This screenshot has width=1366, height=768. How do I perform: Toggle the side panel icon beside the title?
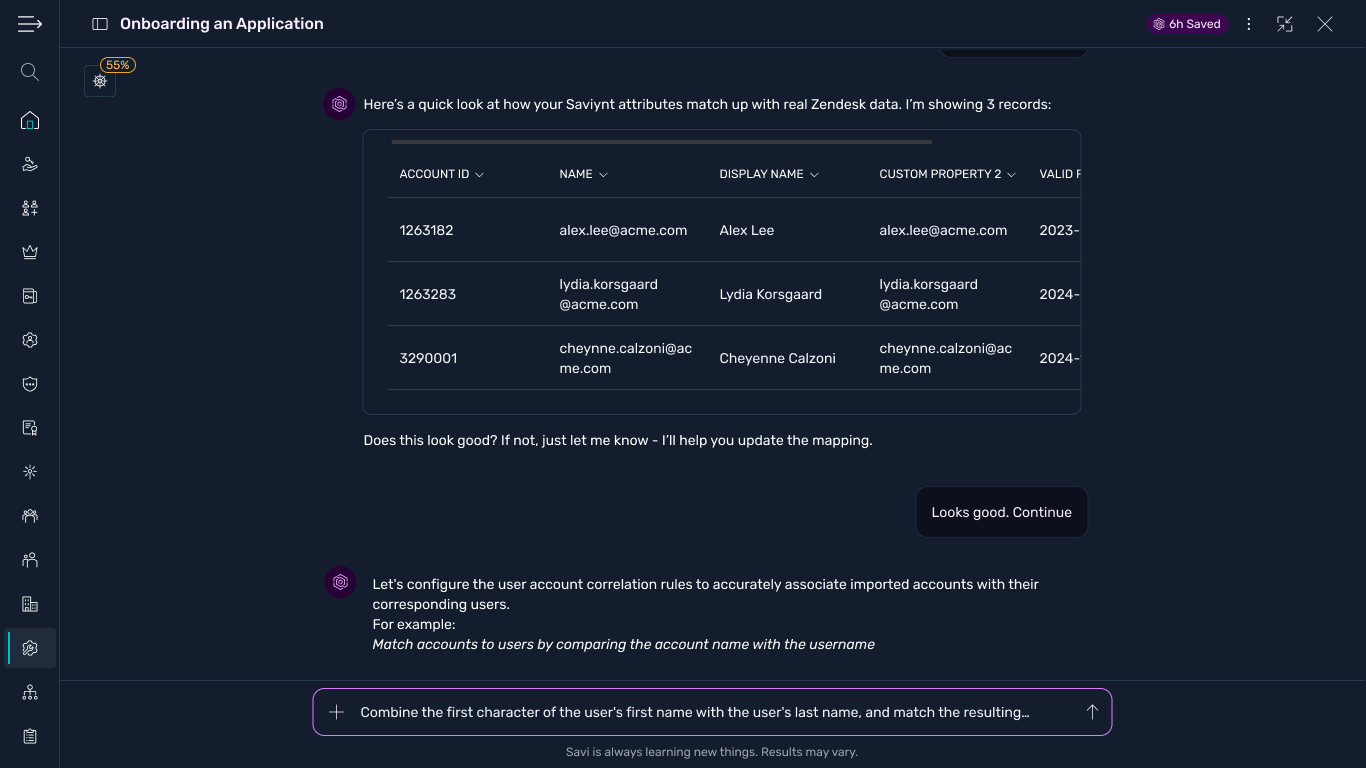pos(100,24)
